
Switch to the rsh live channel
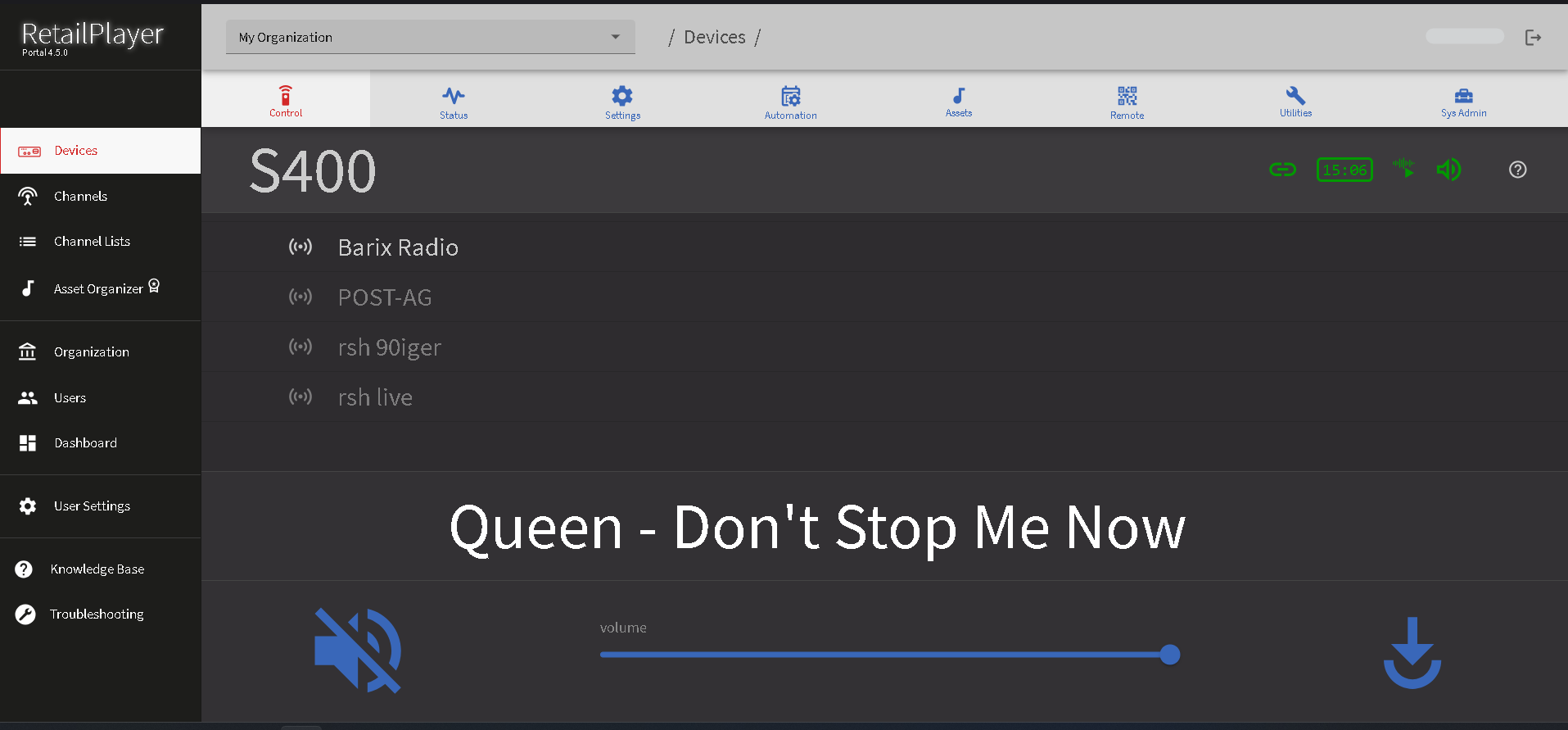point(375,397)
